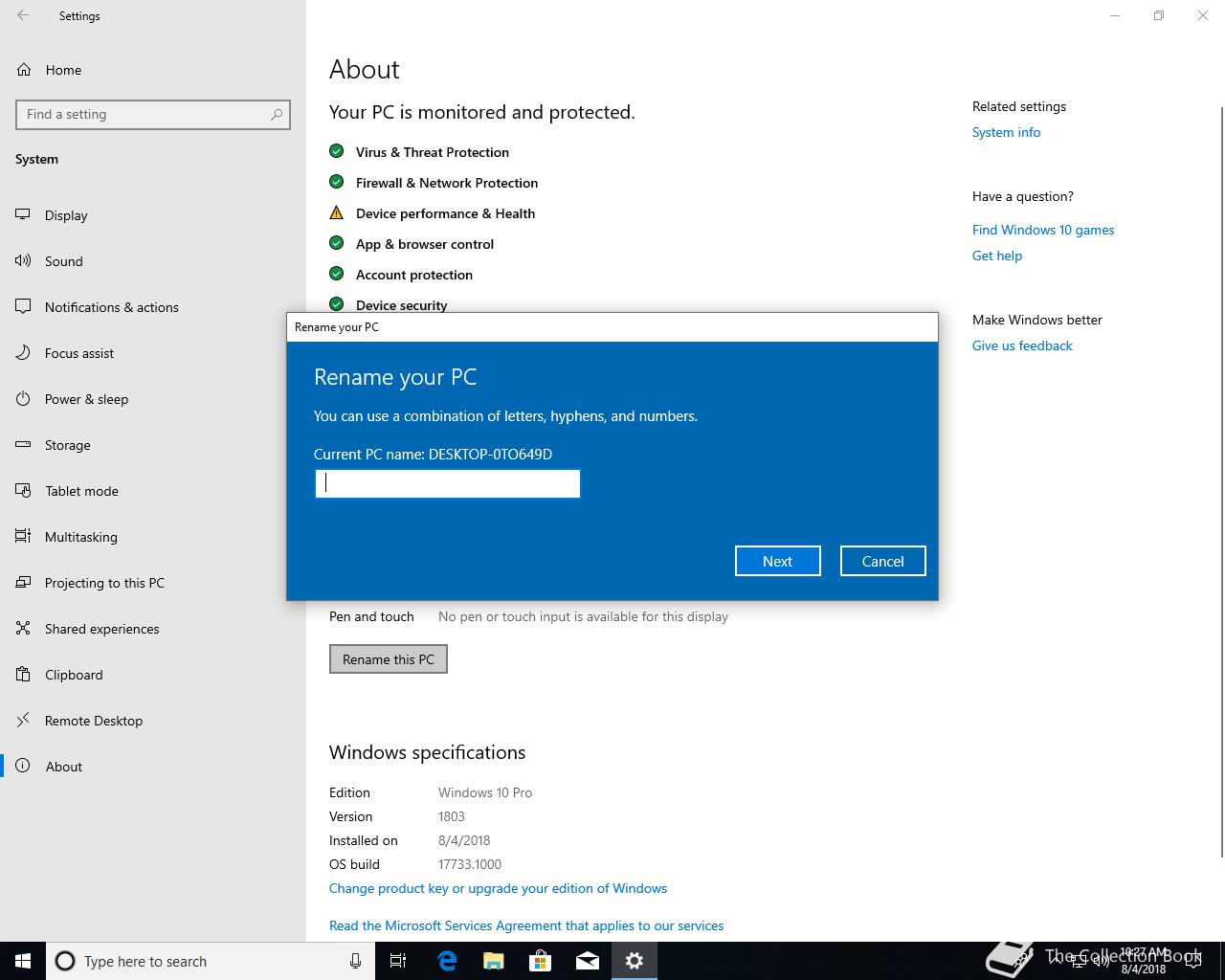Screen dimensions: 1225x980
Task: Click the Get help link
Action: point(997,256)
